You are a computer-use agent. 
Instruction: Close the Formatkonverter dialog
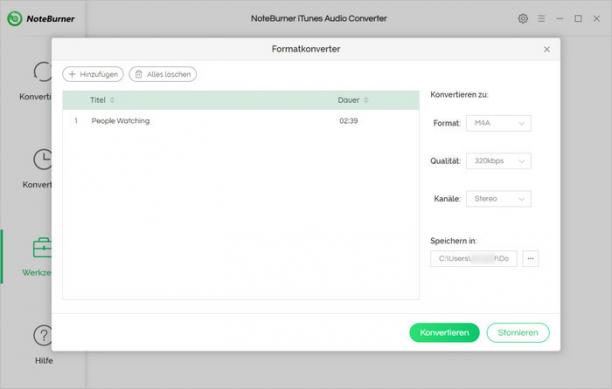tap(547, 49)
